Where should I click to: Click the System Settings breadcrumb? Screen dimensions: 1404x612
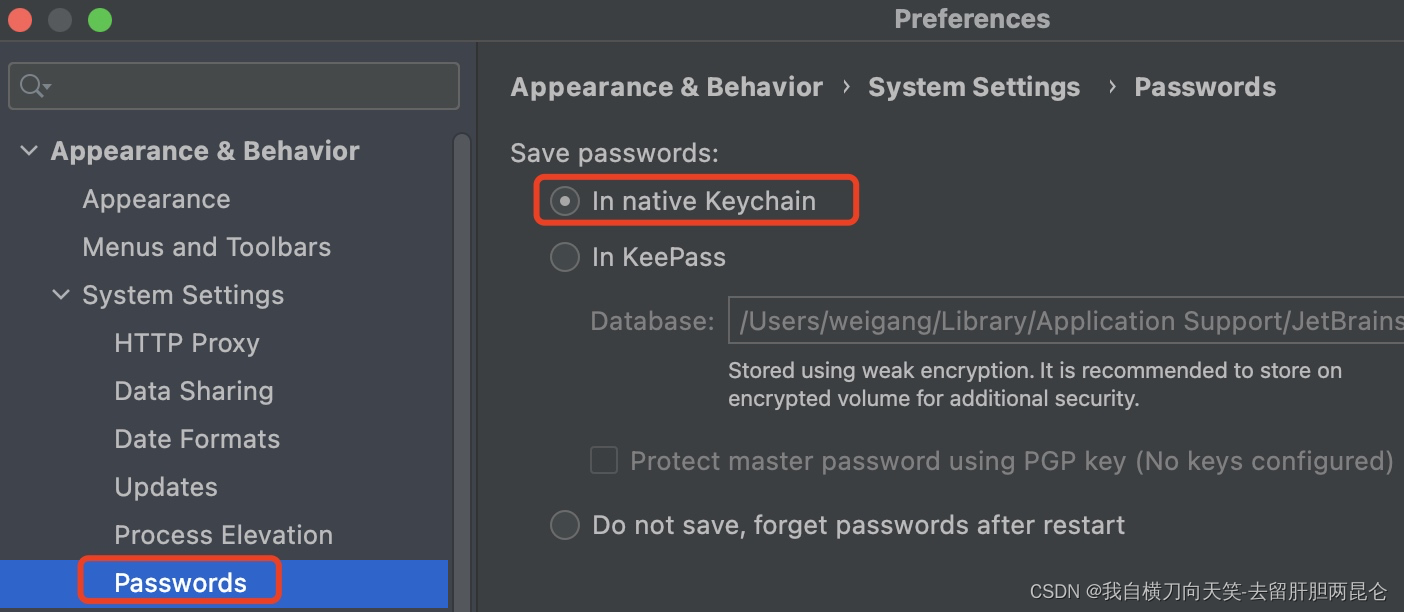point(974,87)
